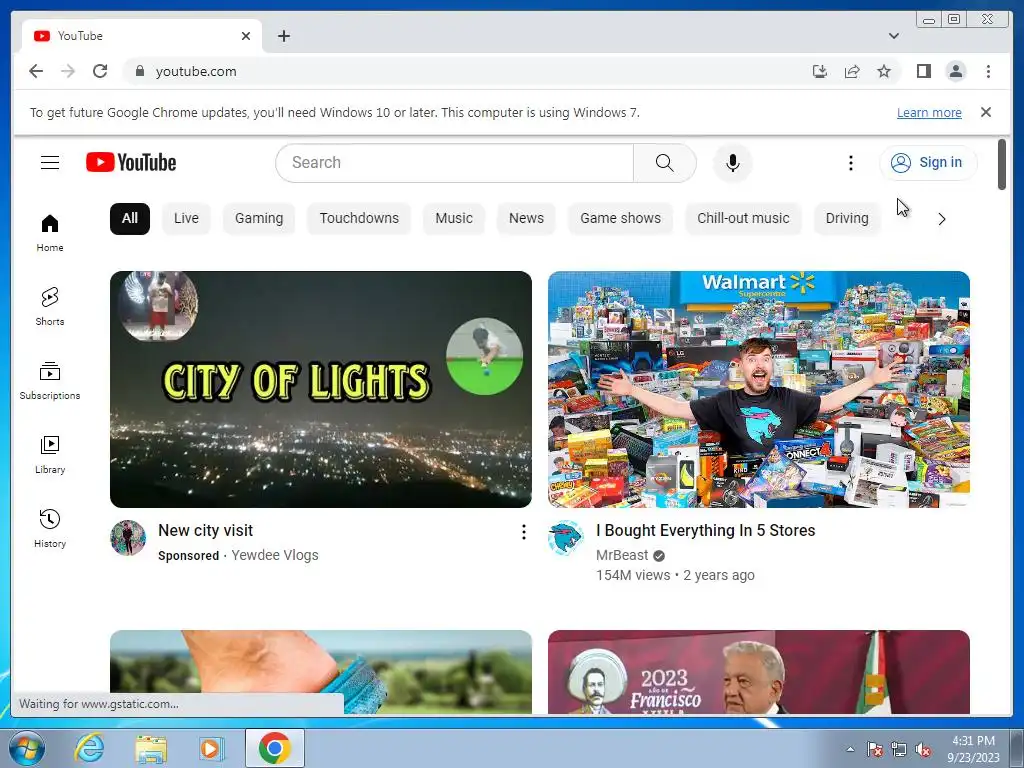Open Shorts in the sidebar

[x=50, y=307]
